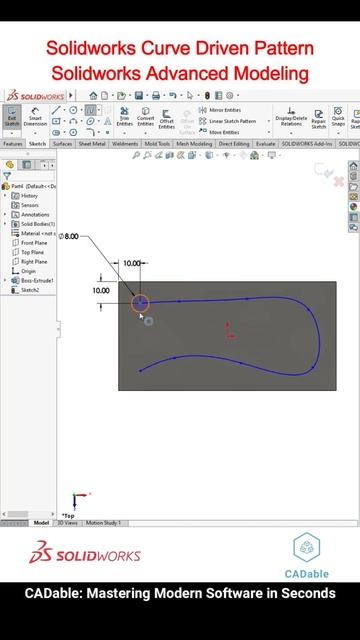This screenshot has width=360, height=640.
Task: Click the Select cursor tool
Action: [190, 96]
